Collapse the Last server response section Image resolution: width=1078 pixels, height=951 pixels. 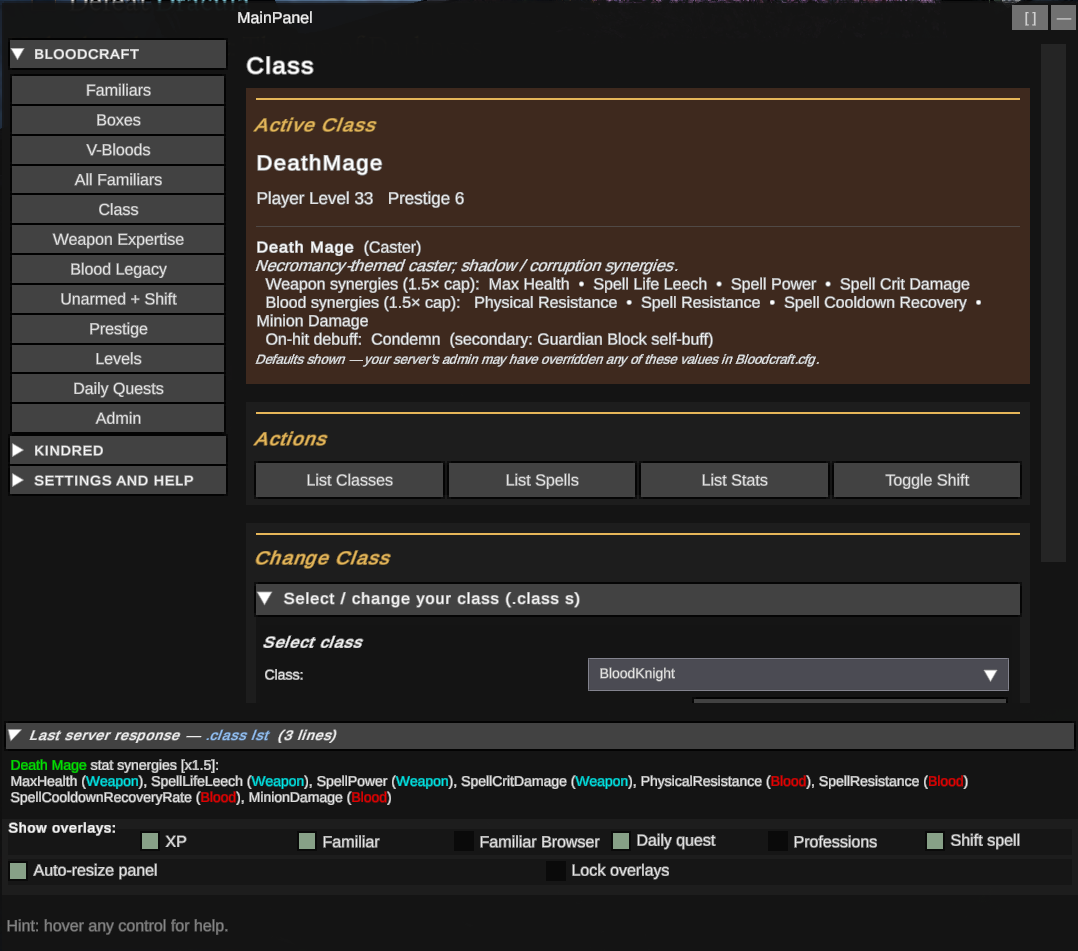pyautogui.click(x=540, y=736)
